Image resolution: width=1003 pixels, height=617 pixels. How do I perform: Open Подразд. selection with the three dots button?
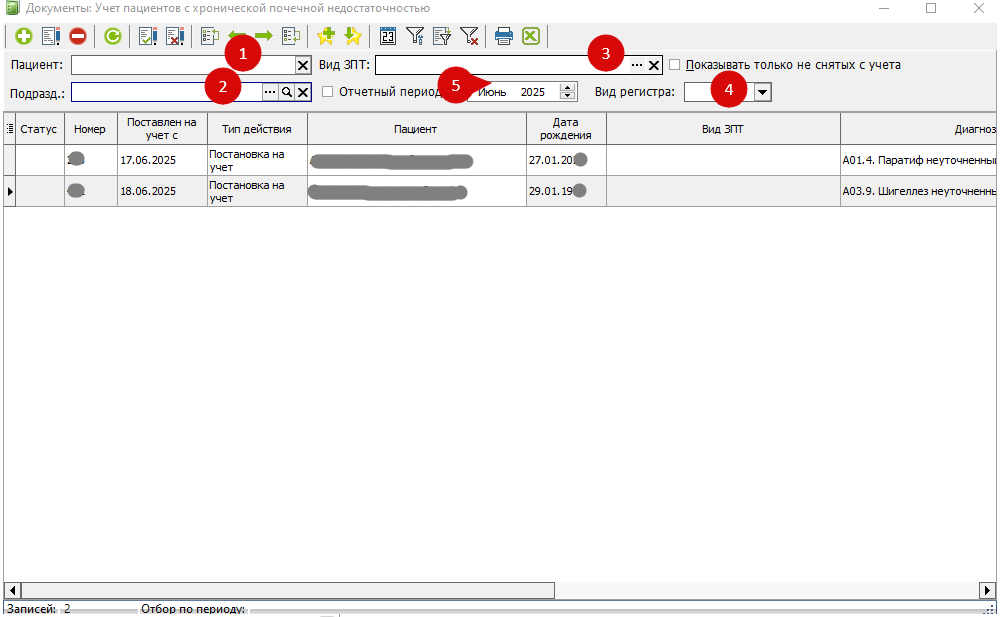270,93
